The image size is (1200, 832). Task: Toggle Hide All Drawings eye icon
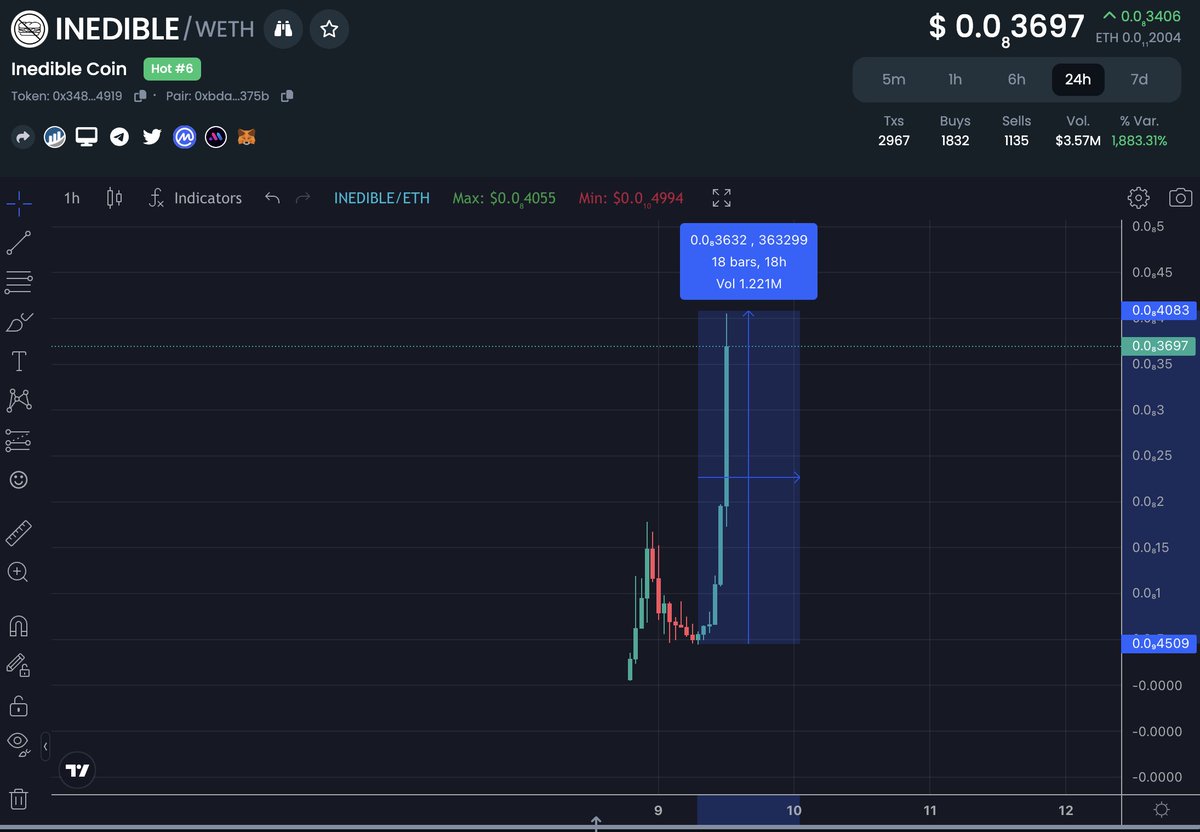point(18,744)
